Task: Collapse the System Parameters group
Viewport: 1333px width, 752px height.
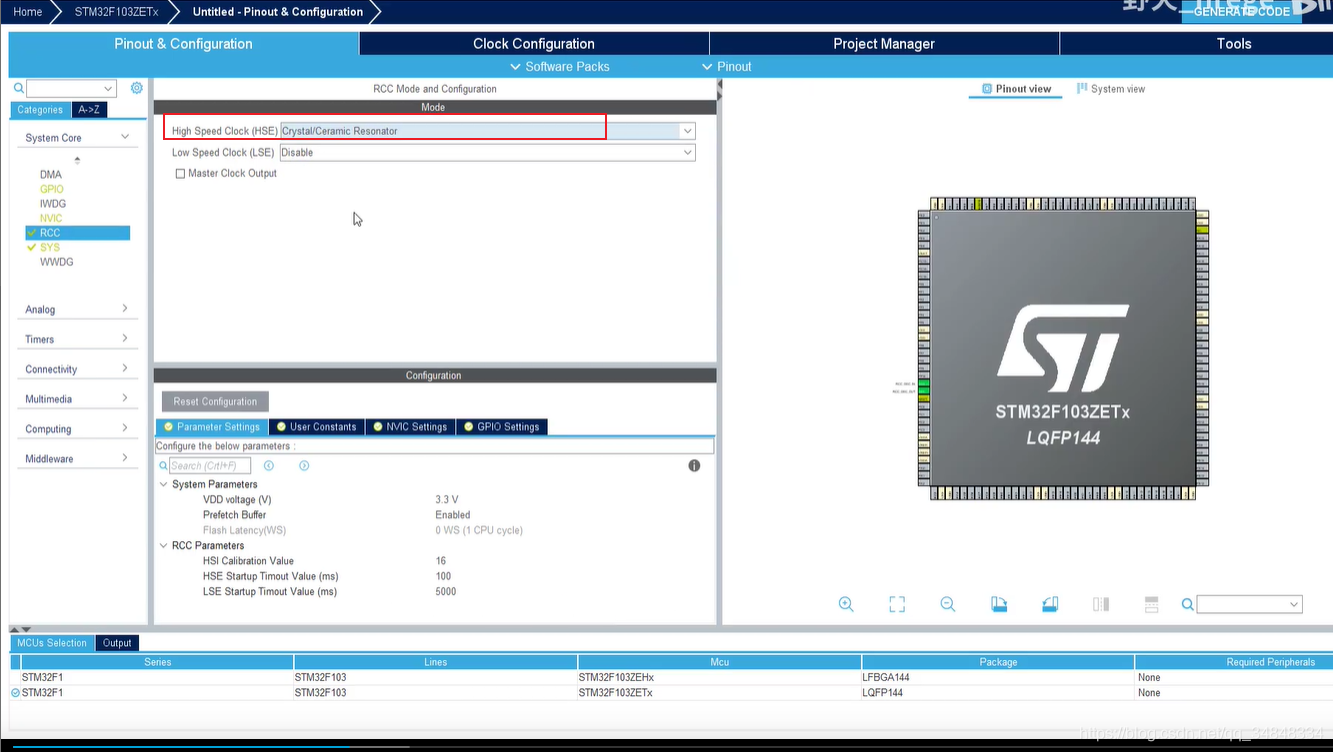Action: pos(164,485)
